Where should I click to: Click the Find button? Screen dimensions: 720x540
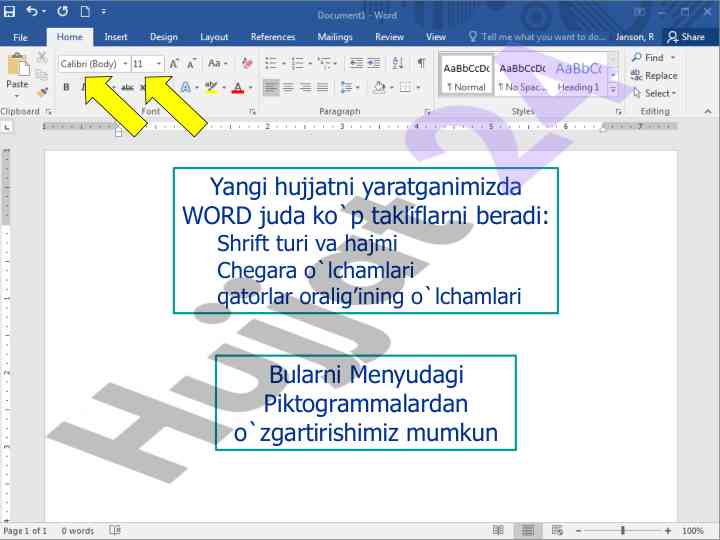point(648,57)
